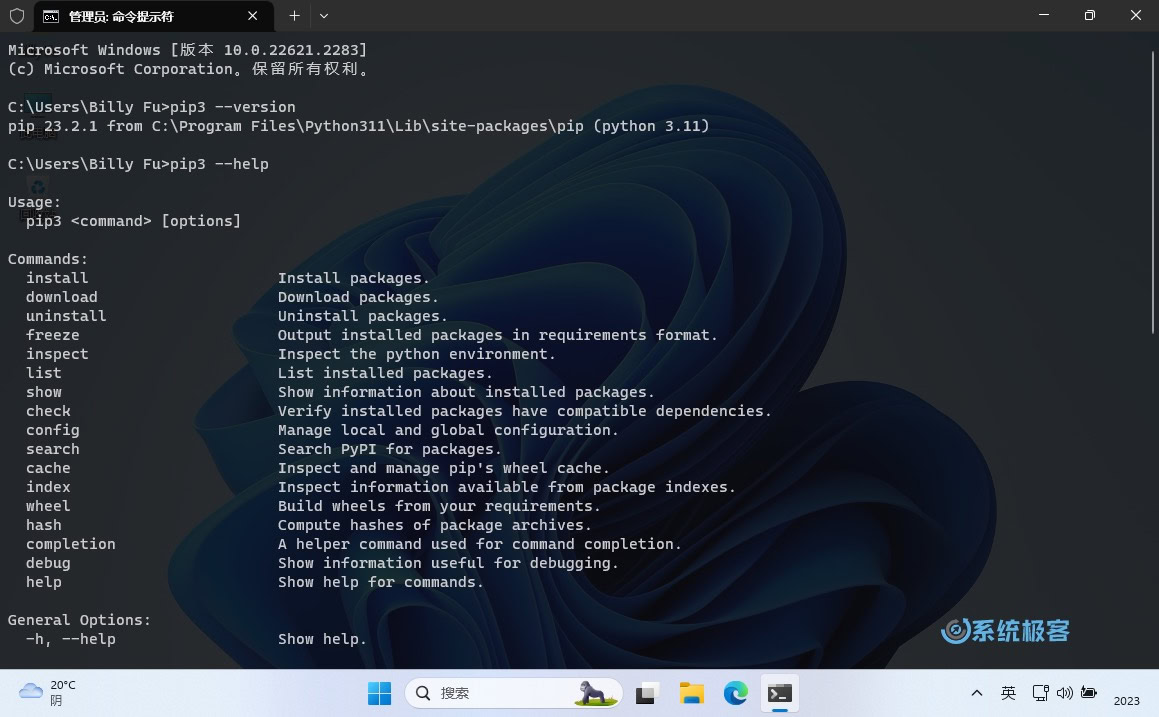Click the Windows Start button
Viewport: 1159px width, 717px height.
pyautogui.click(x=379, y=693)
